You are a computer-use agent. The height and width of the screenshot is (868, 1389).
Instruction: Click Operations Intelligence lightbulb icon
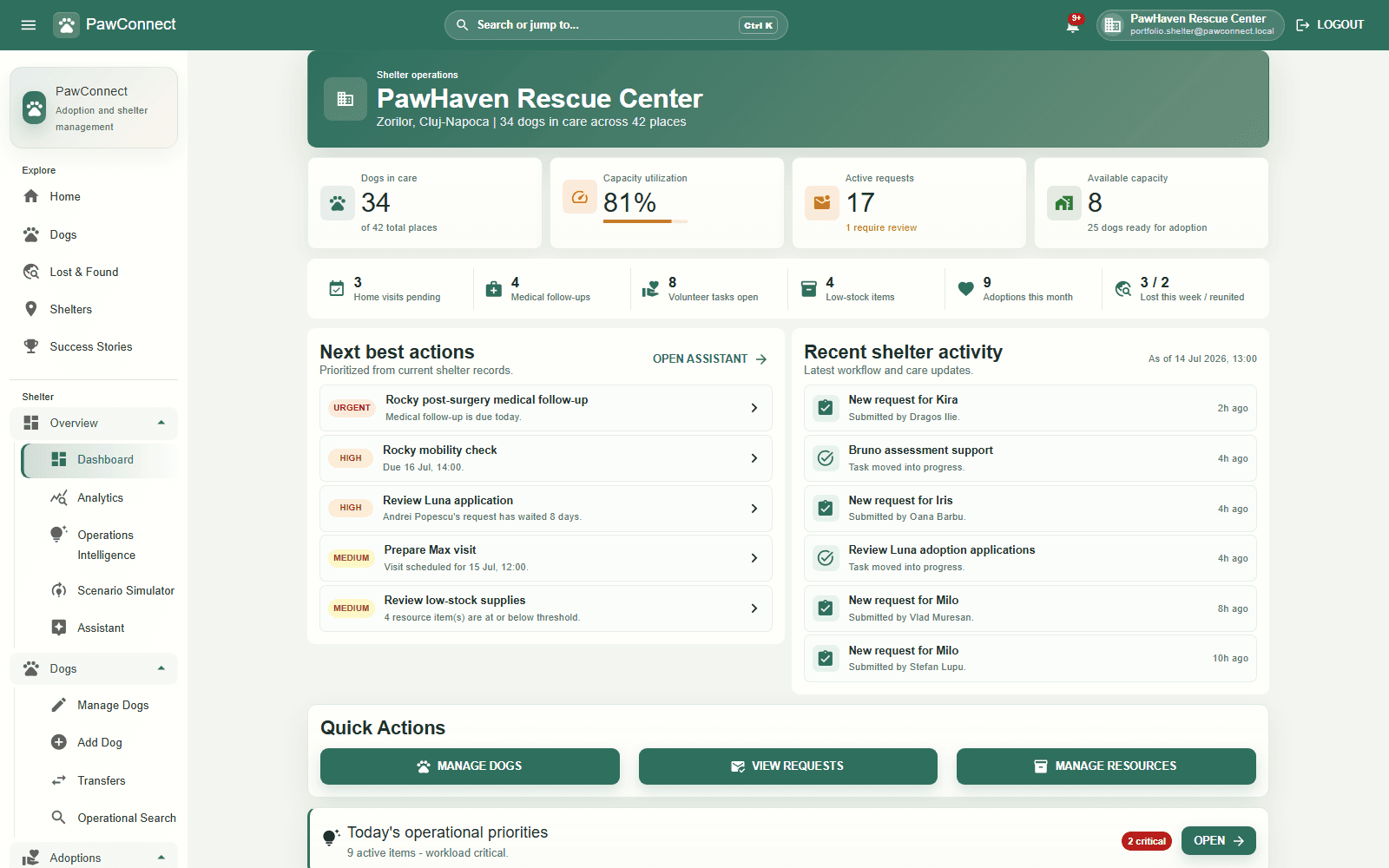[x=58, y=534]
